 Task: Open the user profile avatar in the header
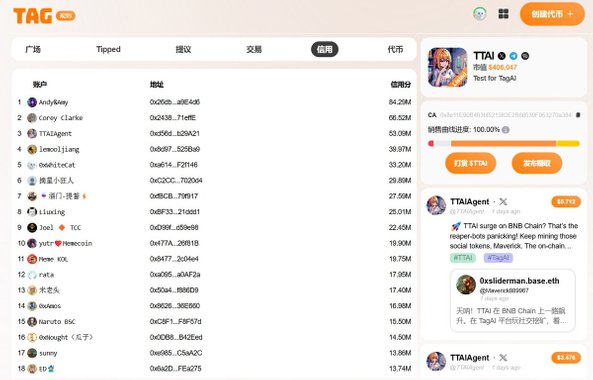pyautogui.click(x=480, y=14)
